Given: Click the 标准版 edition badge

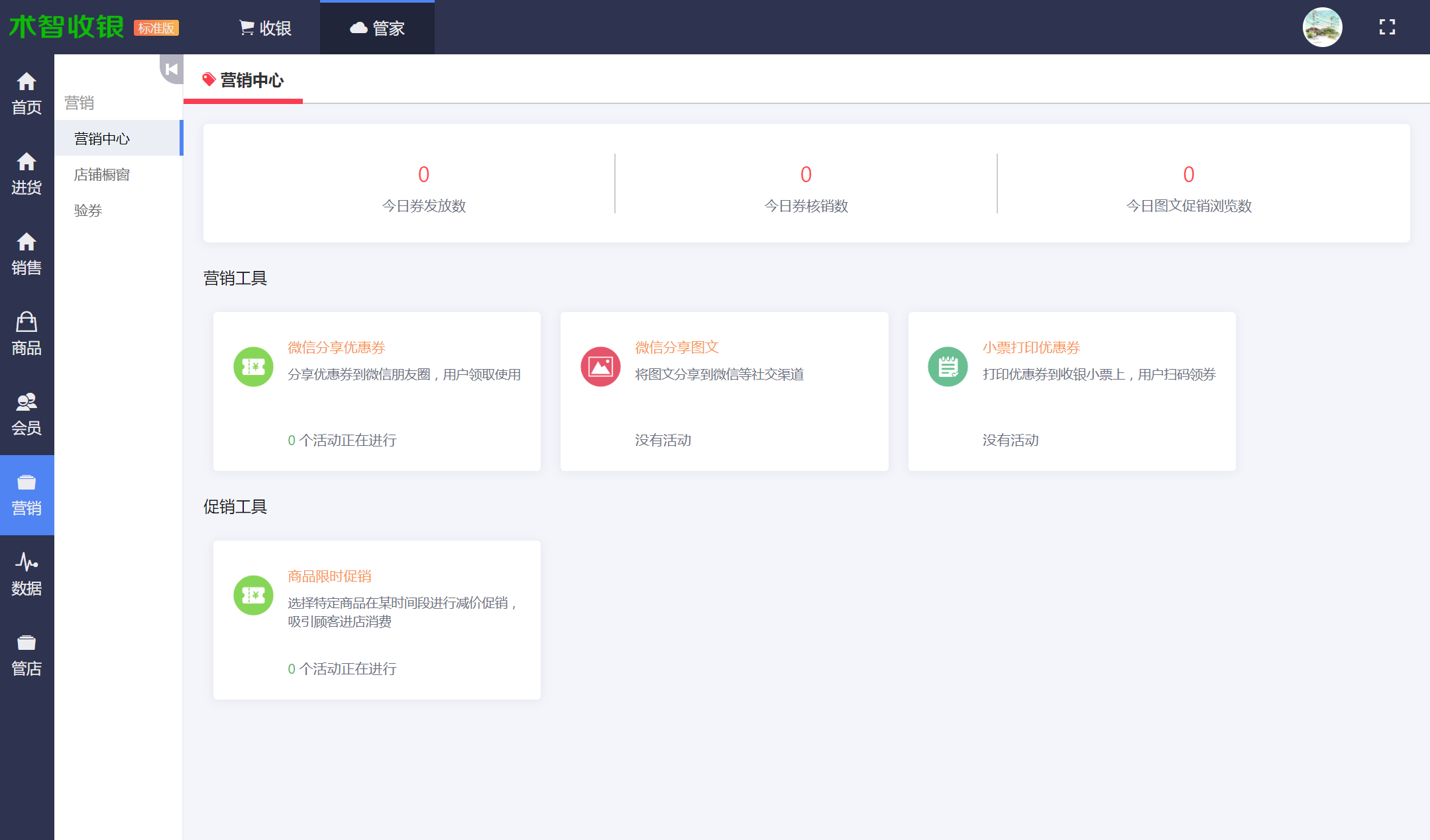Looking at the screenshot, I should pos(156,28).
